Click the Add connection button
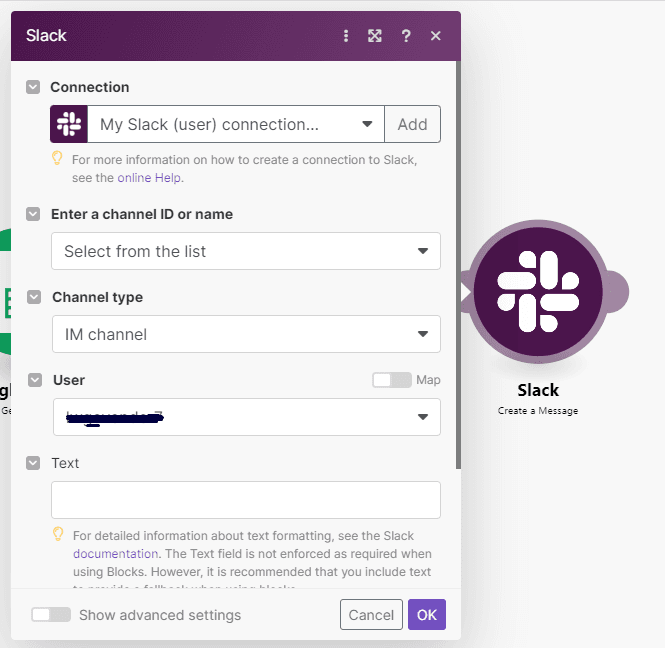Viewport: 665px width, 648px height. pos(412,124)
